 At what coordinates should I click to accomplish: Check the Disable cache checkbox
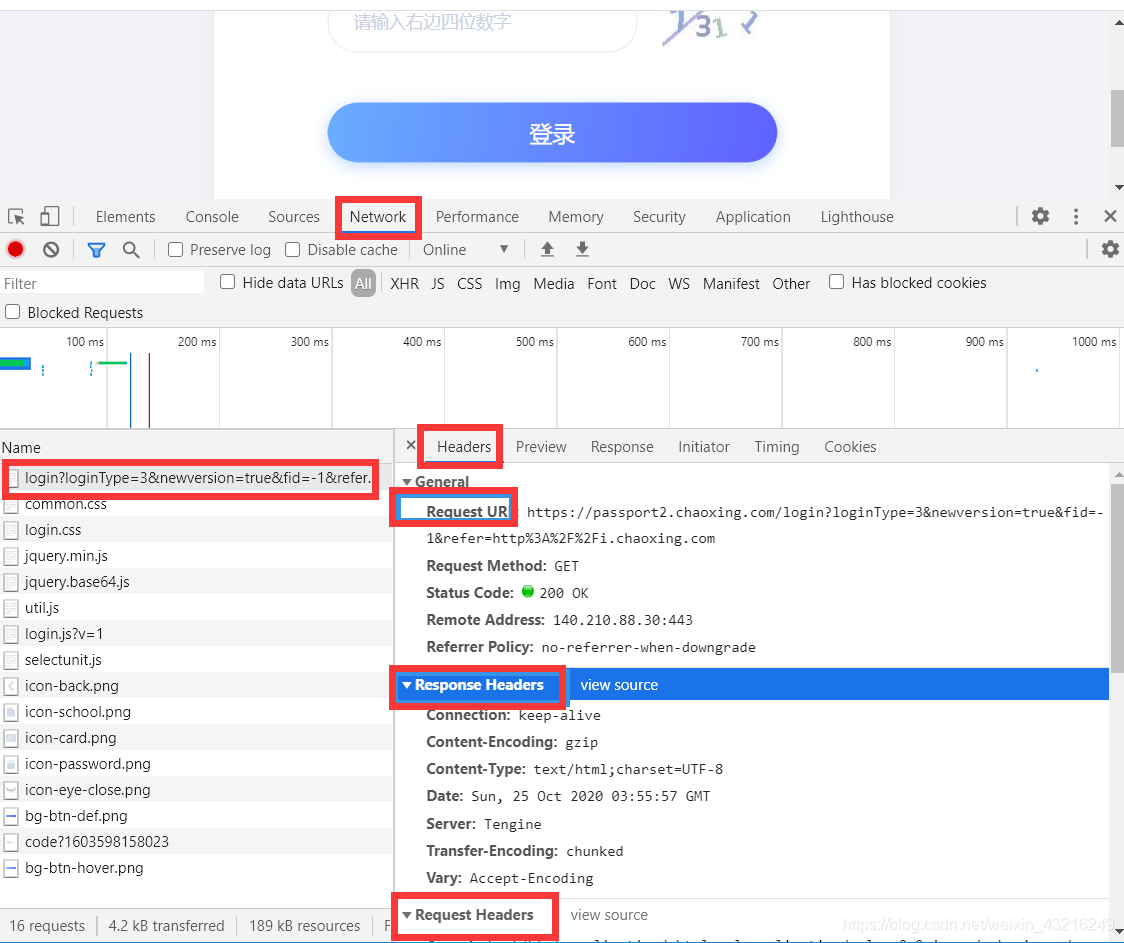tap(293, 250)
